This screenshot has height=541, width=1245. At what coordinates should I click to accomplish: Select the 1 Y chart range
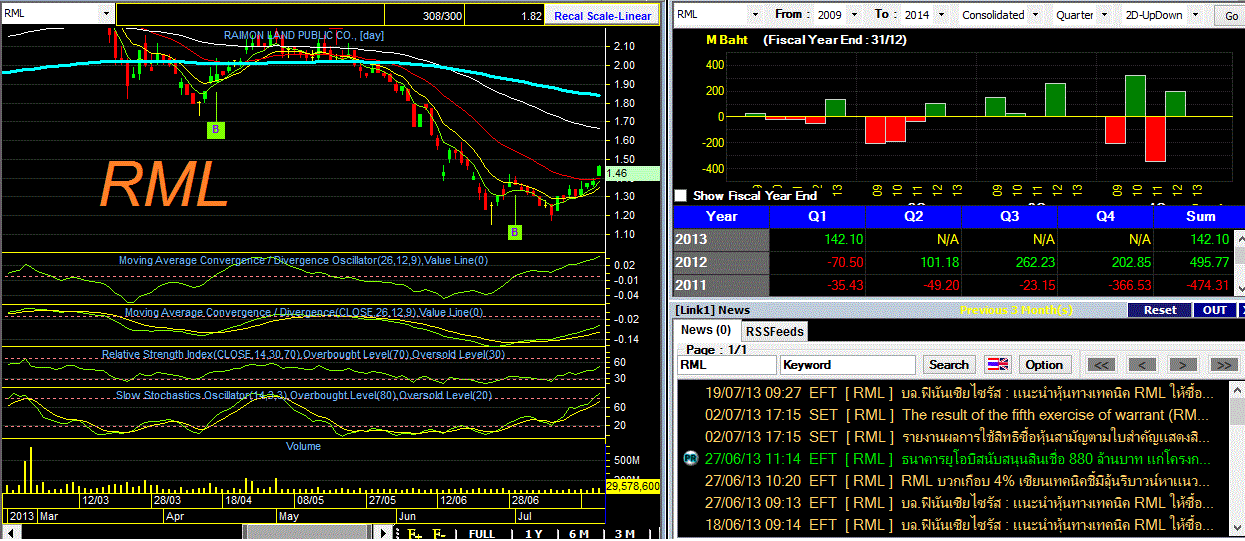point(534,535)
